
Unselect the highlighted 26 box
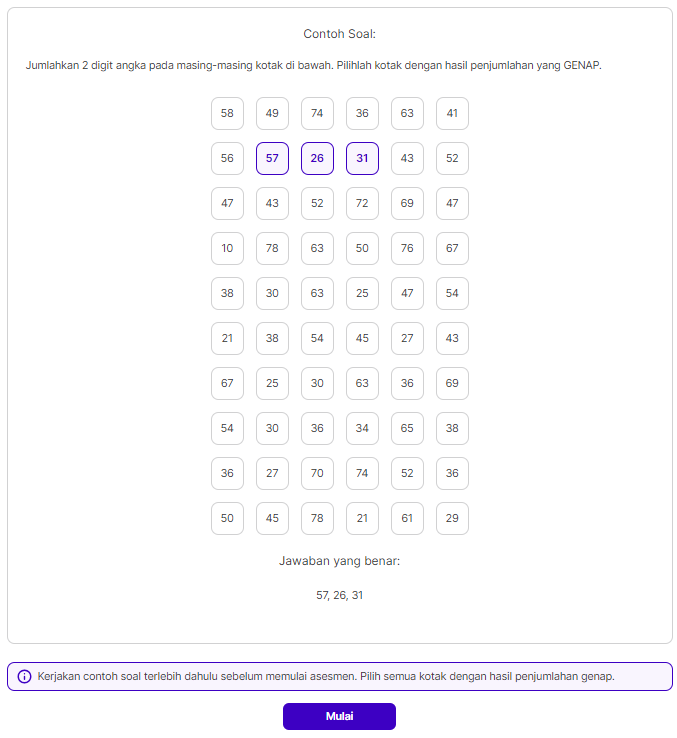317,158
